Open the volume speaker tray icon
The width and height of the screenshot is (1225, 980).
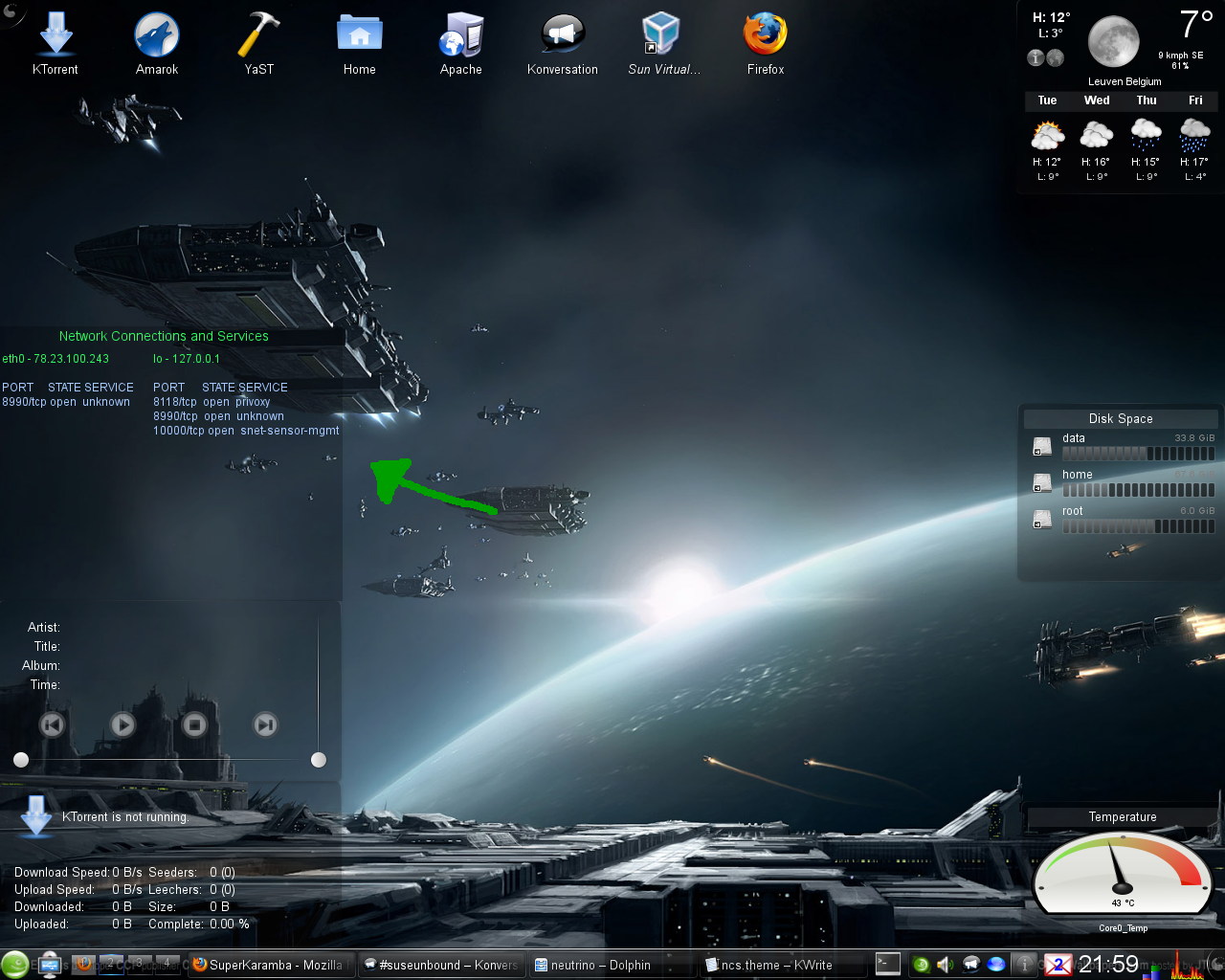coord(946,965)
